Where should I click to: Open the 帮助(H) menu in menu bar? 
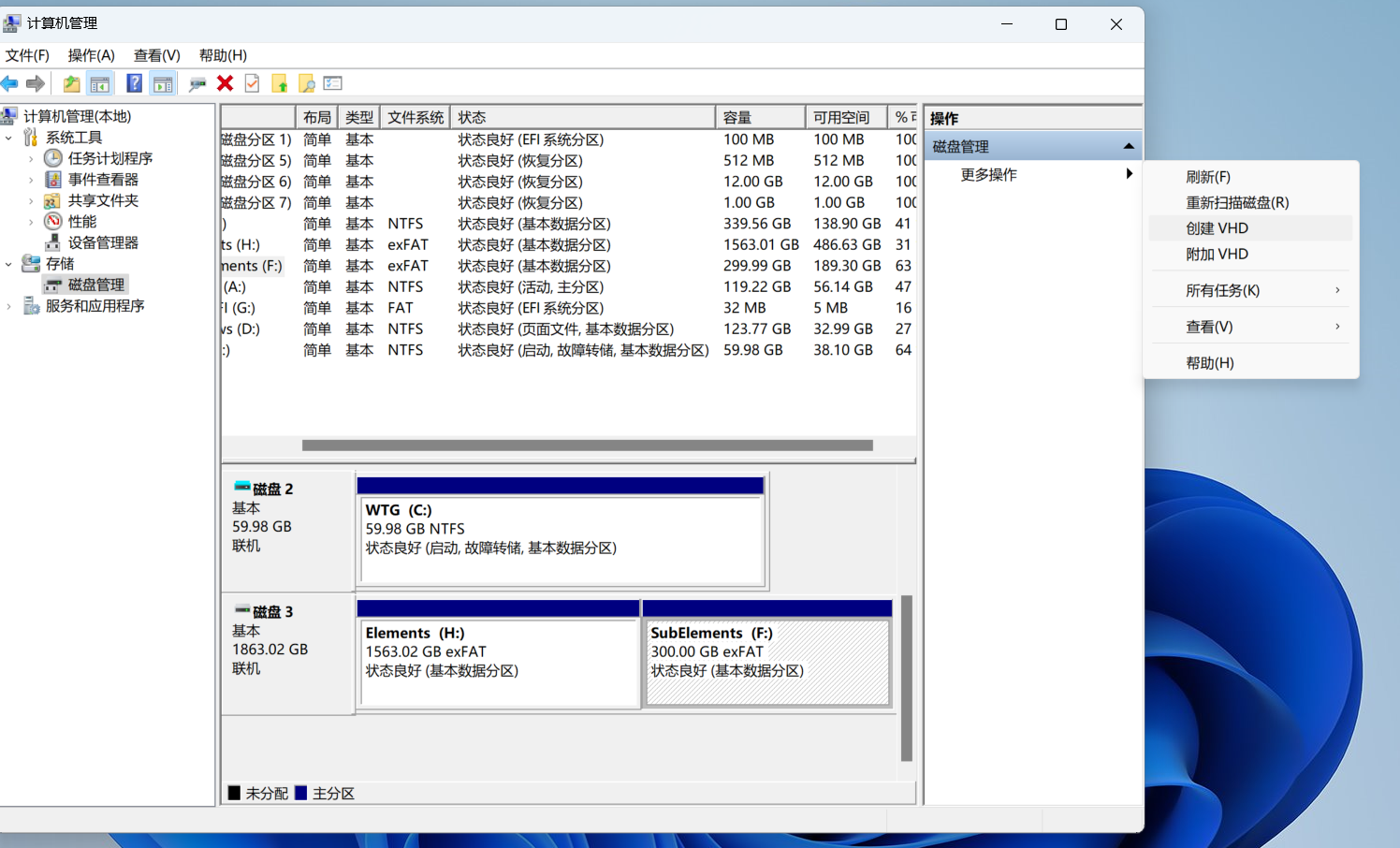click(223, 55)
